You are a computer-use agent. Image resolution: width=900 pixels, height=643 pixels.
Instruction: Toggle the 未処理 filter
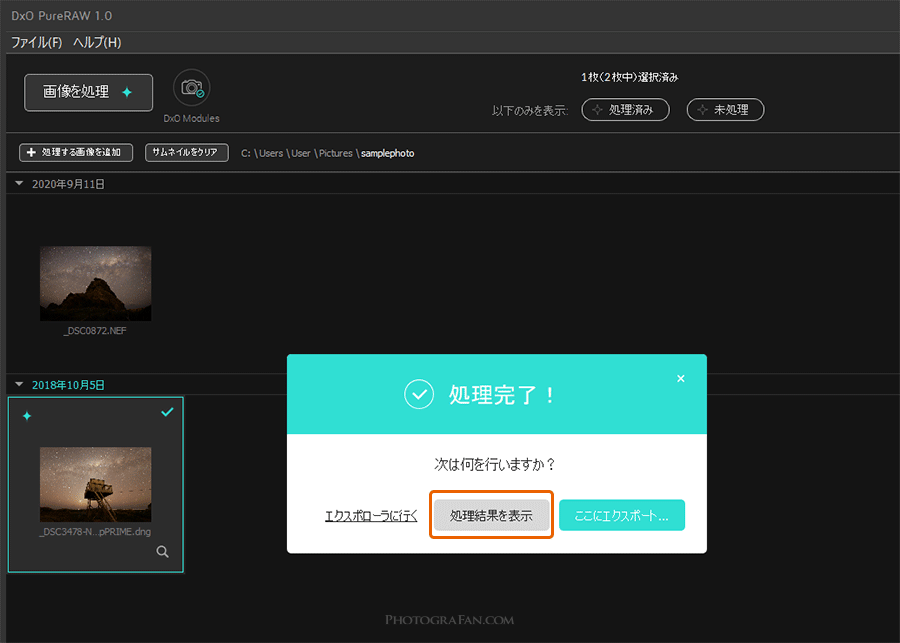(x=726, y=110)
